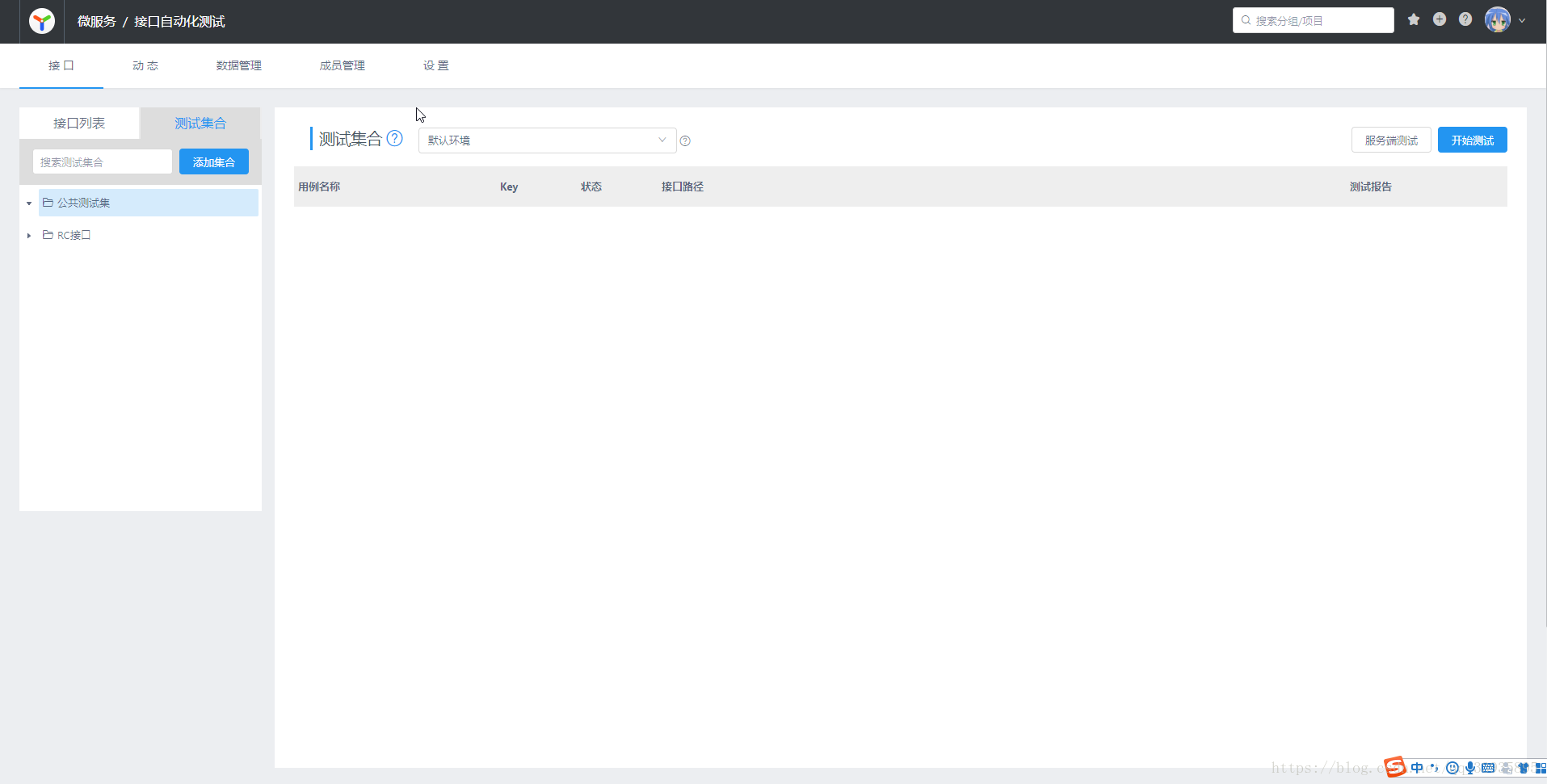
Task: Open the 接口自动化测试 breadcrumb
Action: (179, 22)
